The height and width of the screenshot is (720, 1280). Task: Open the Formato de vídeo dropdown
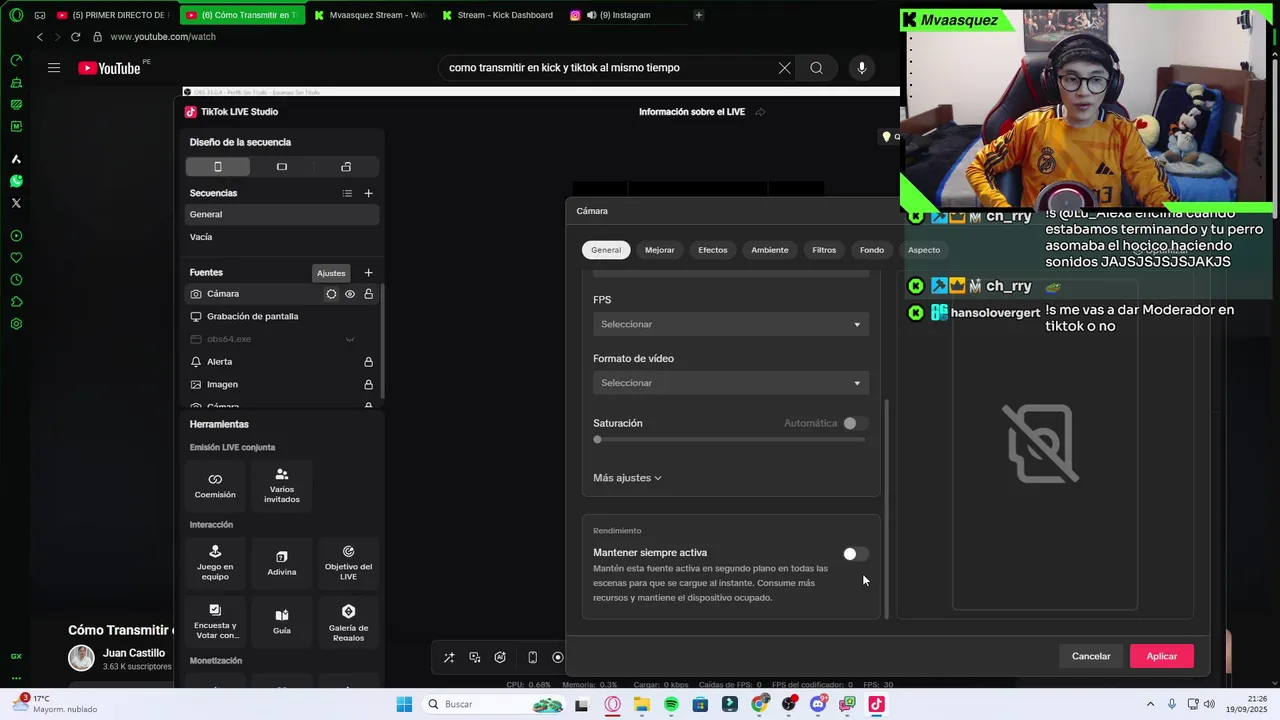730,383
